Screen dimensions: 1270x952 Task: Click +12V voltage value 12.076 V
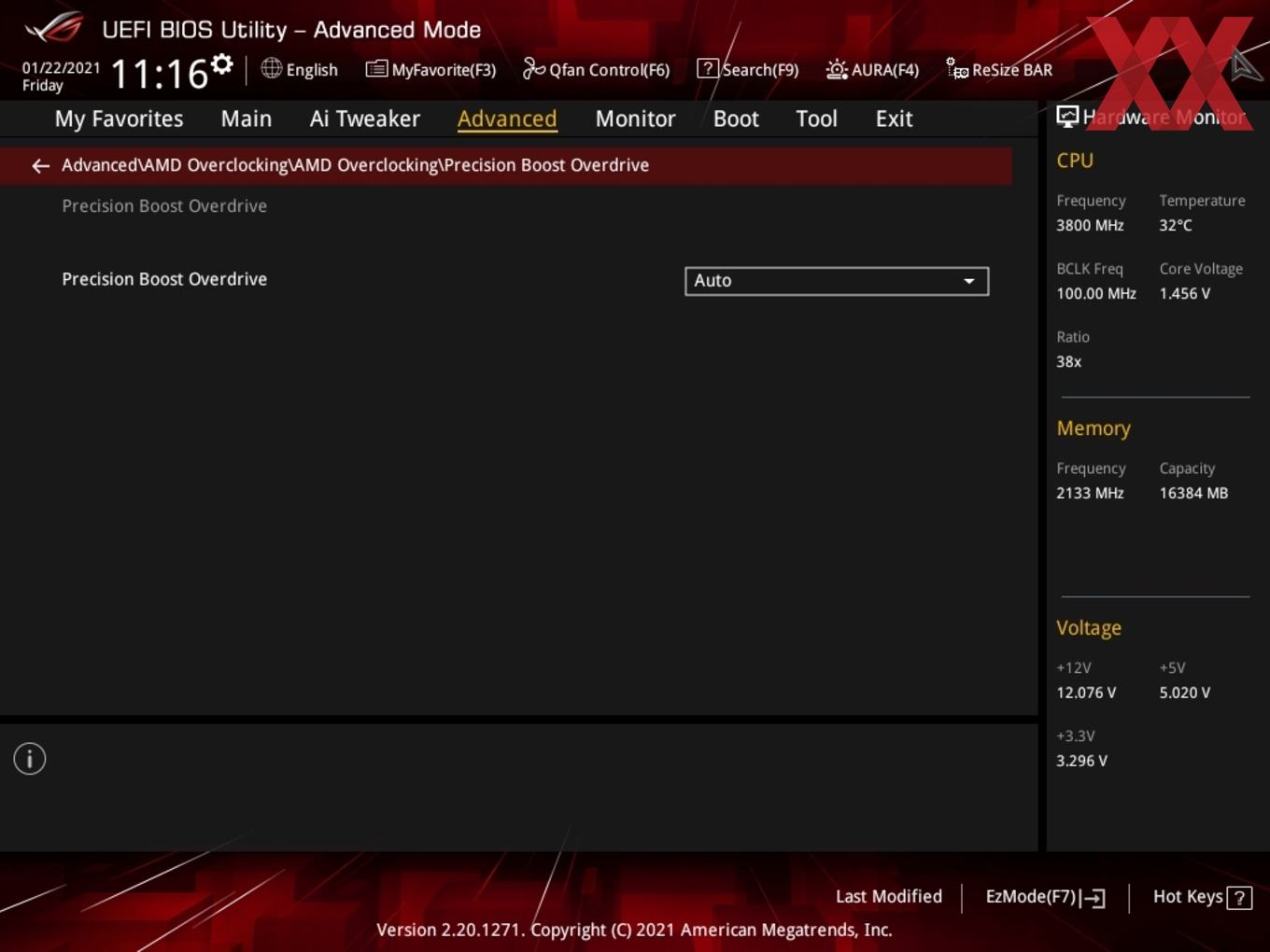point(1086,693)
